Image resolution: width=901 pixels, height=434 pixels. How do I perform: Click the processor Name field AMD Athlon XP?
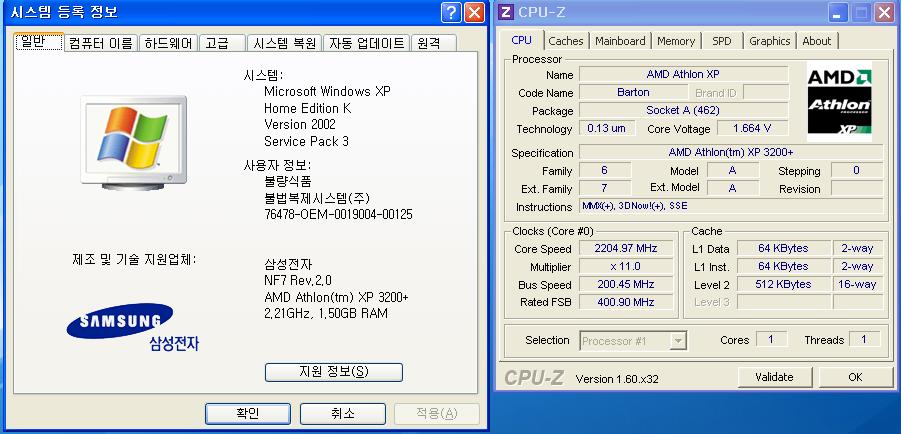(684, 74)
